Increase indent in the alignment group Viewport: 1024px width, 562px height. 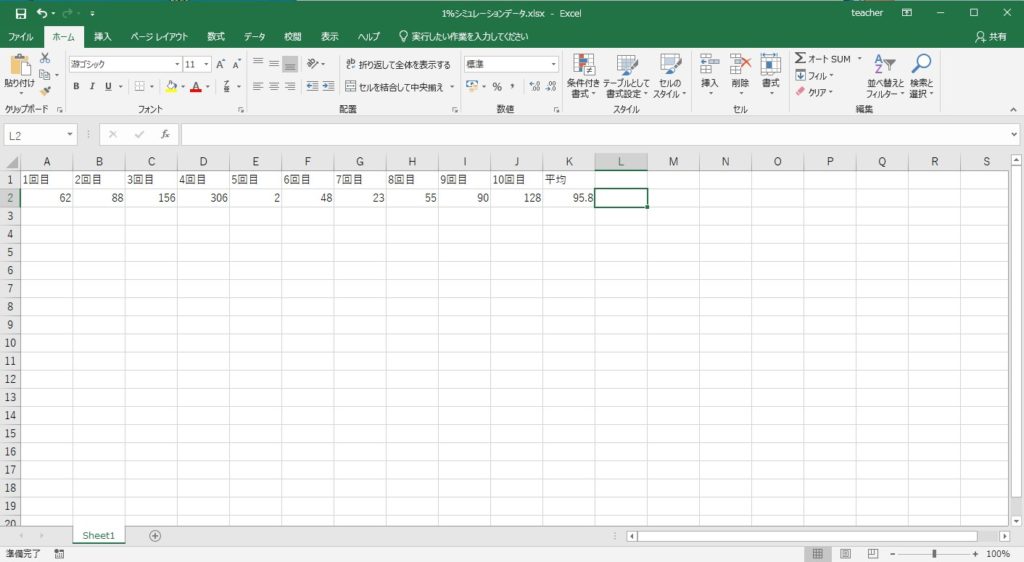[328, 86]
